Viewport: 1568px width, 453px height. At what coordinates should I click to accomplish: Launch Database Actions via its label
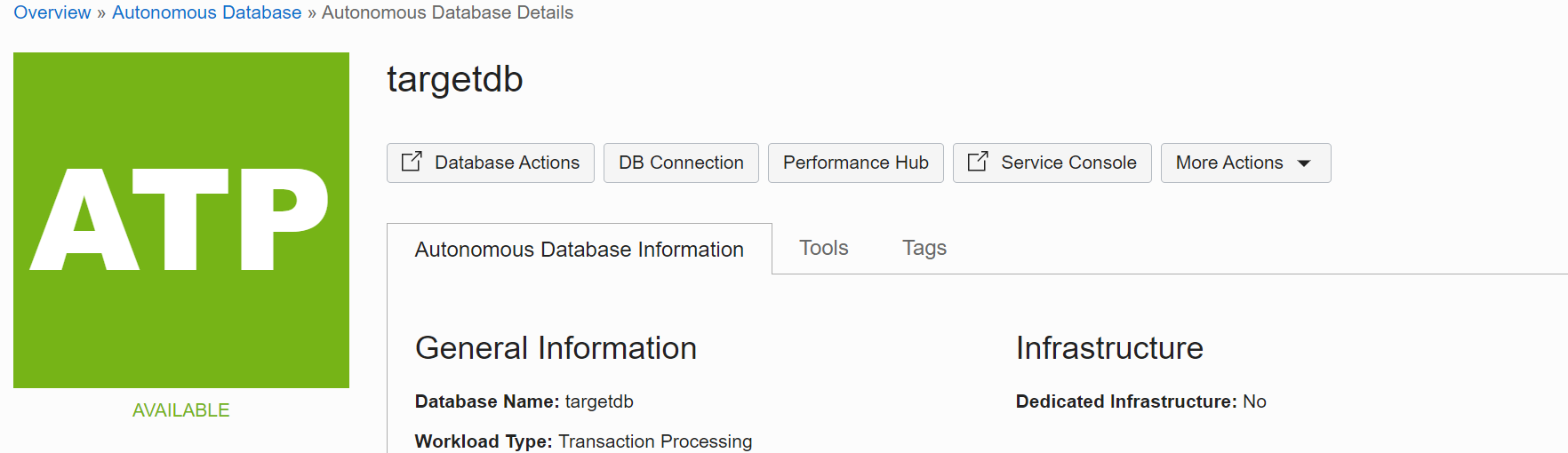click(x=507, y=163)
